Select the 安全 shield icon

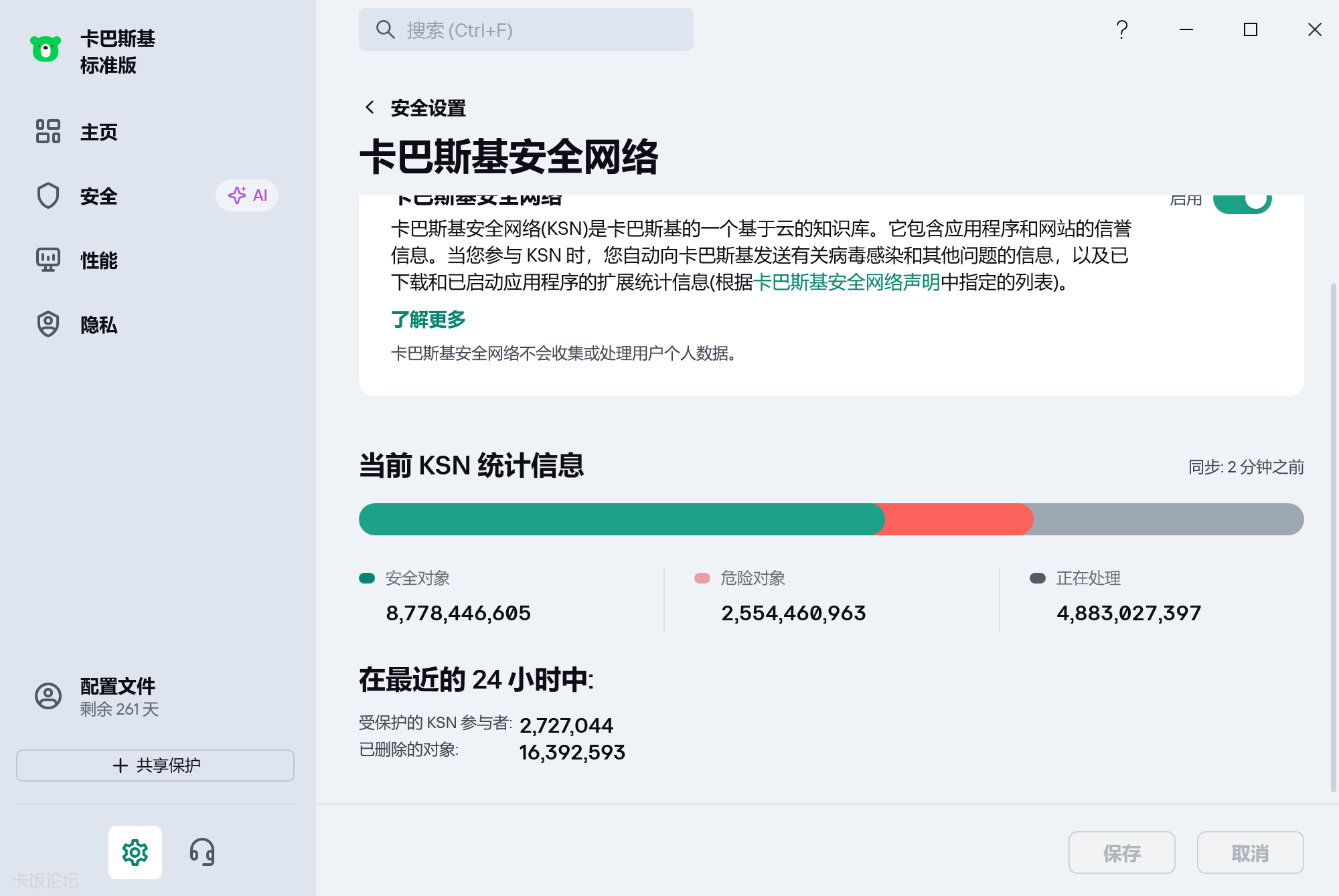(48, 195)
